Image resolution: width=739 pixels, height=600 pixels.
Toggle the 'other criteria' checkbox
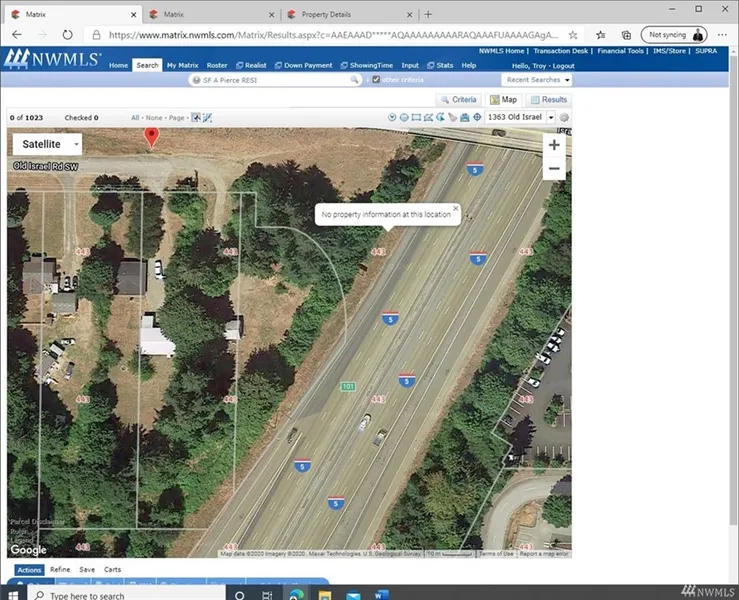[x=376, y=80]
